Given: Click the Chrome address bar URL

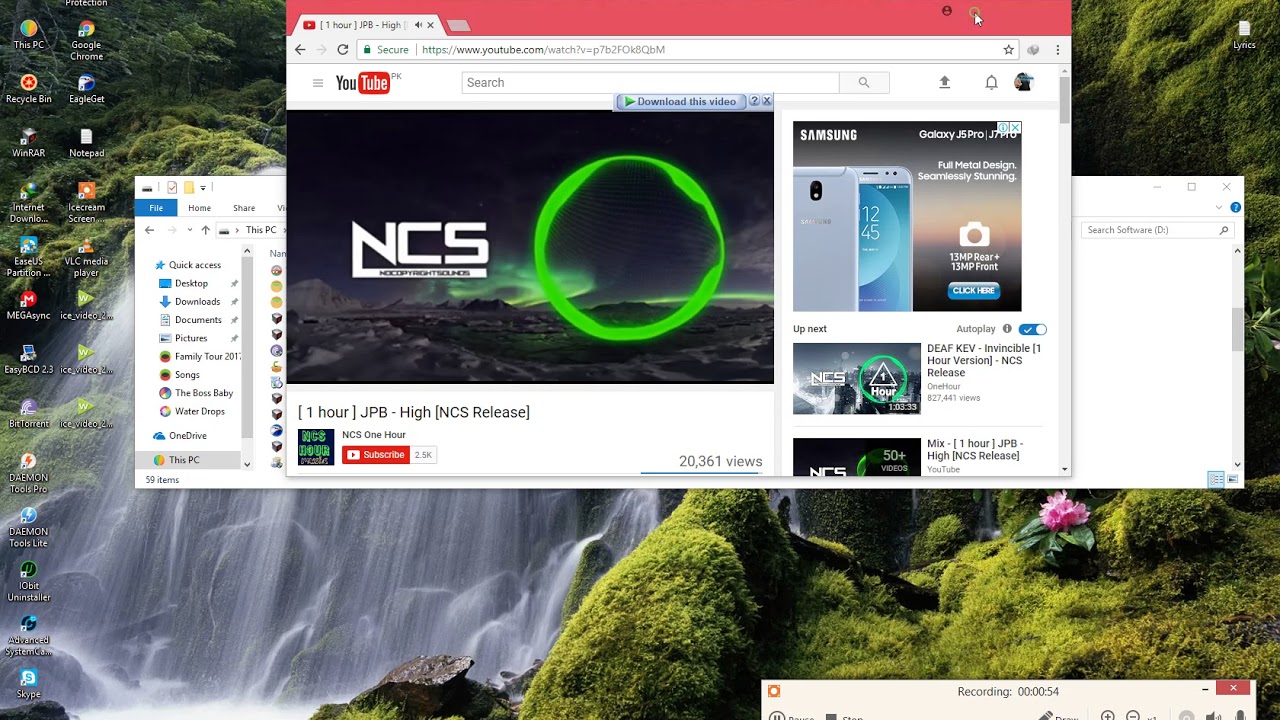Looking at the screenshot, I should [x=543, y=50].
